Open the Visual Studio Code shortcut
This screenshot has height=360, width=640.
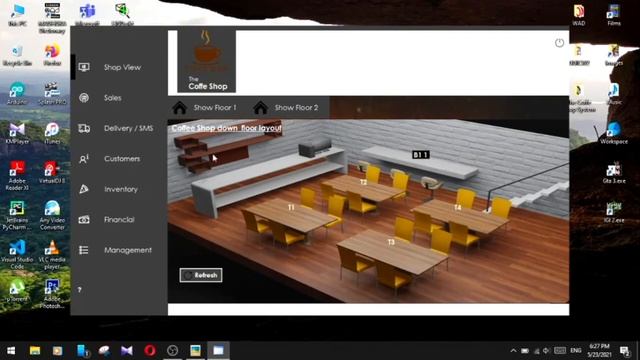coord(17,255)
